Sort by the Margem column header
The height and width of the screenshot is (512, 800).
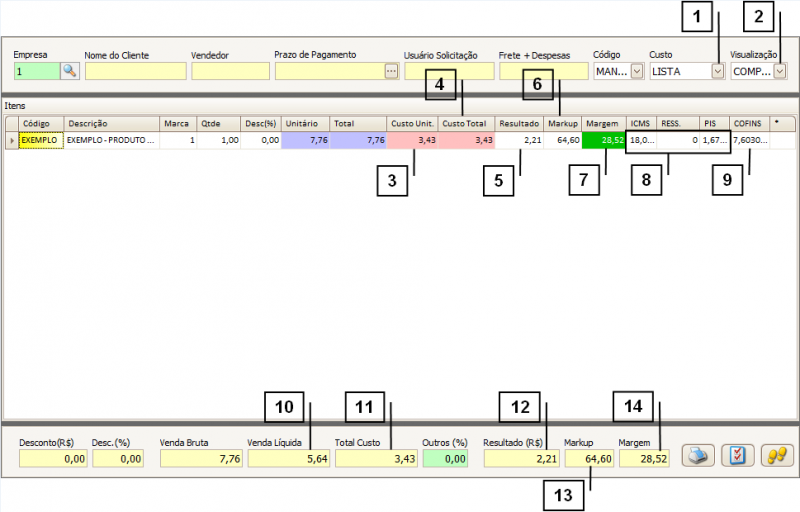(x=602, y=123)
